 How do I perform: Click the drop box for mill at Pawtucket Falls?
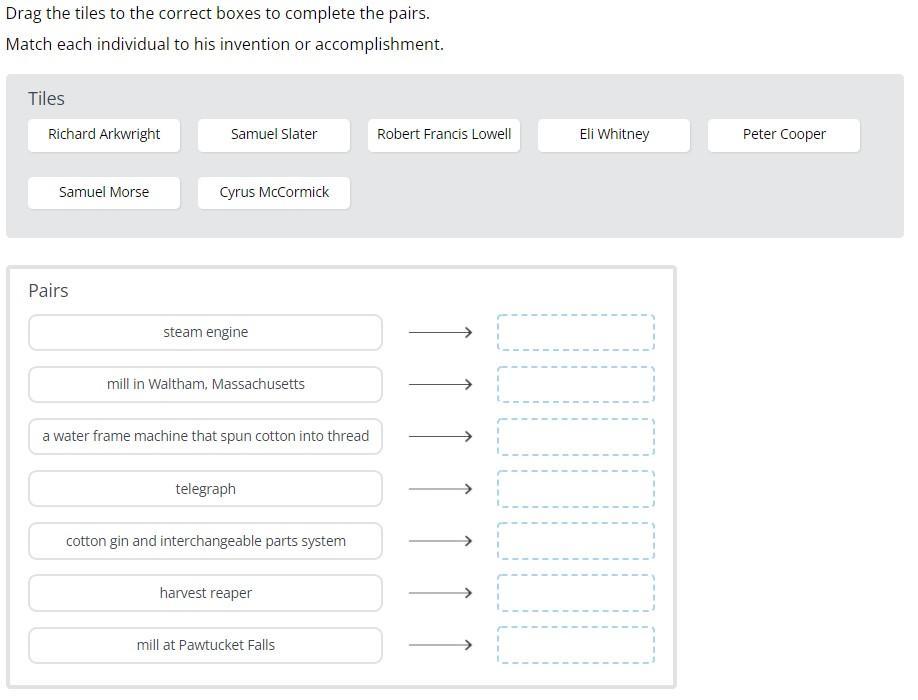(576, 645)
